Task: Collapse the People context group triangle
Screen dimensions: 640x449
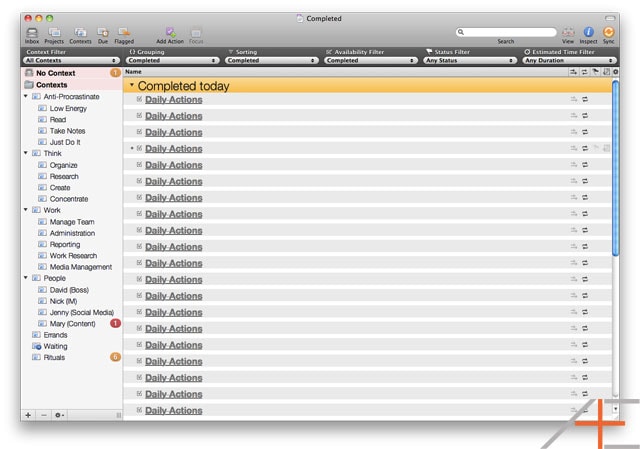Action: coord(26,278)
